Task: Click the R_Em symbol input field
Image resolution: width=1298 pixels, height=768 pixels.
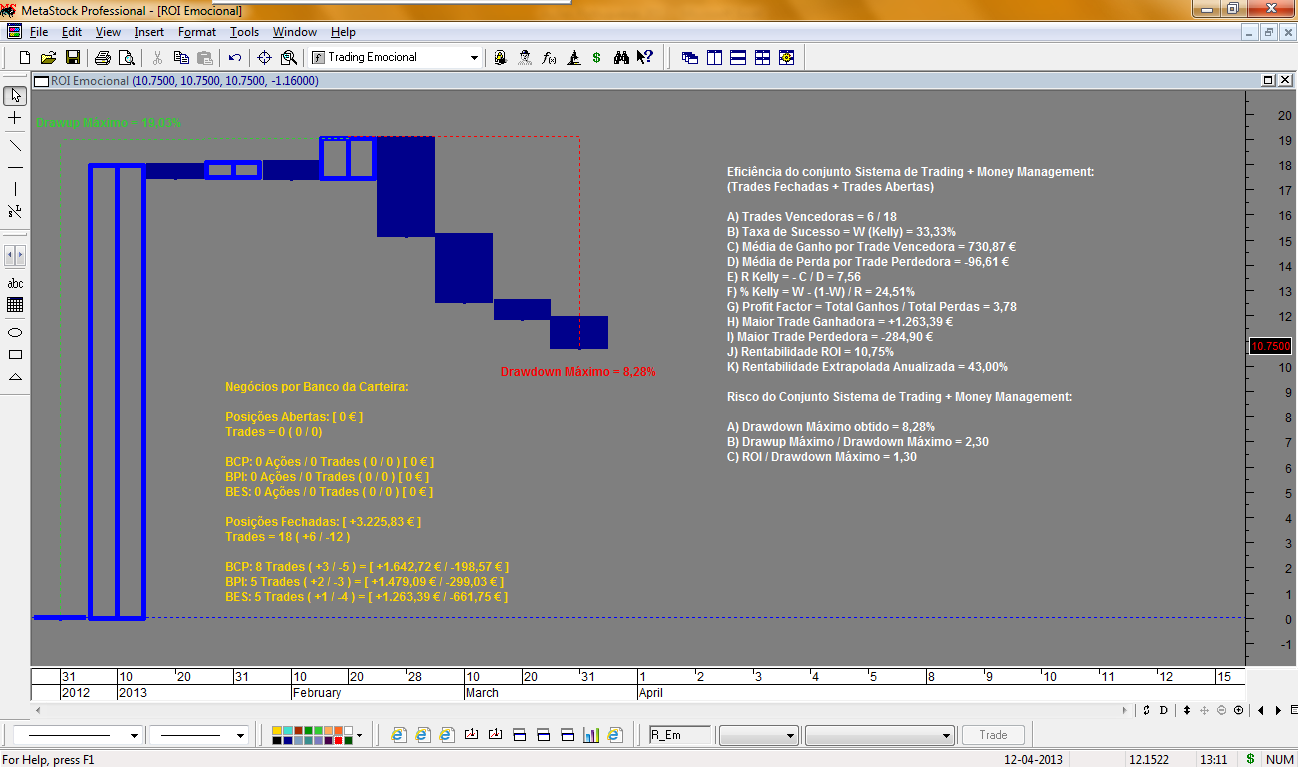Action: pos(680,735)
